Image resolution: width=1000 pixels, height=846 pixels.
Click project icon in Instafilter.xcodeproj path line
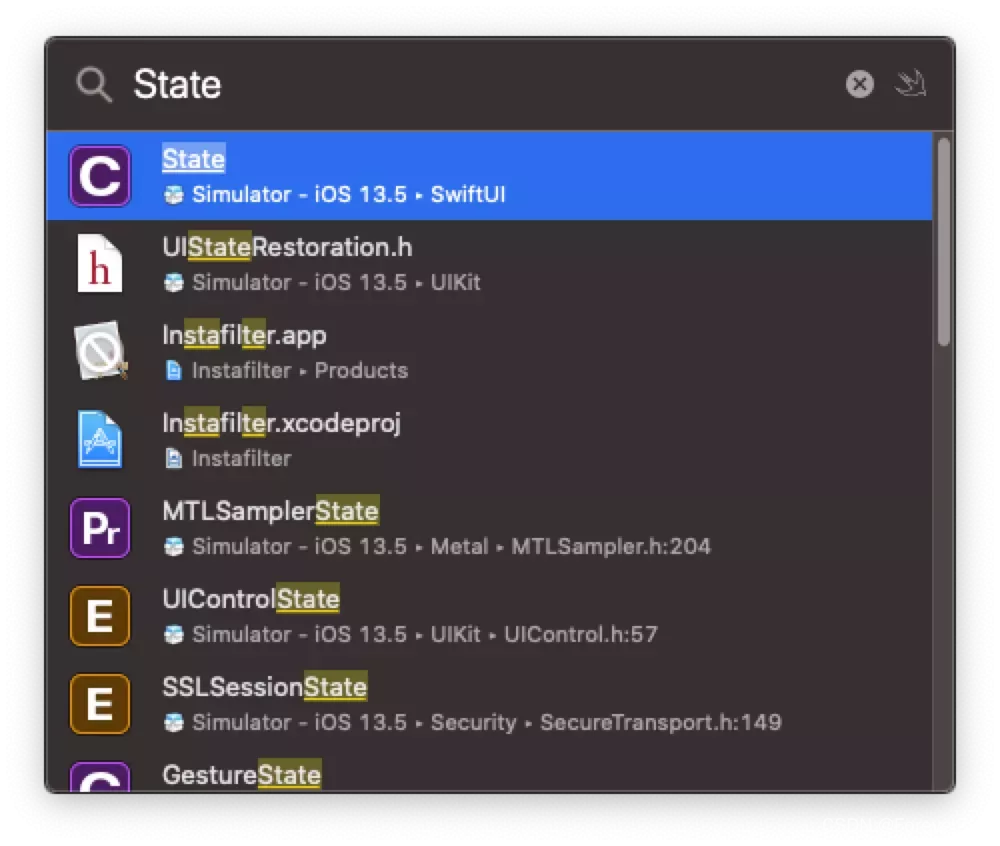coord(173,458)
